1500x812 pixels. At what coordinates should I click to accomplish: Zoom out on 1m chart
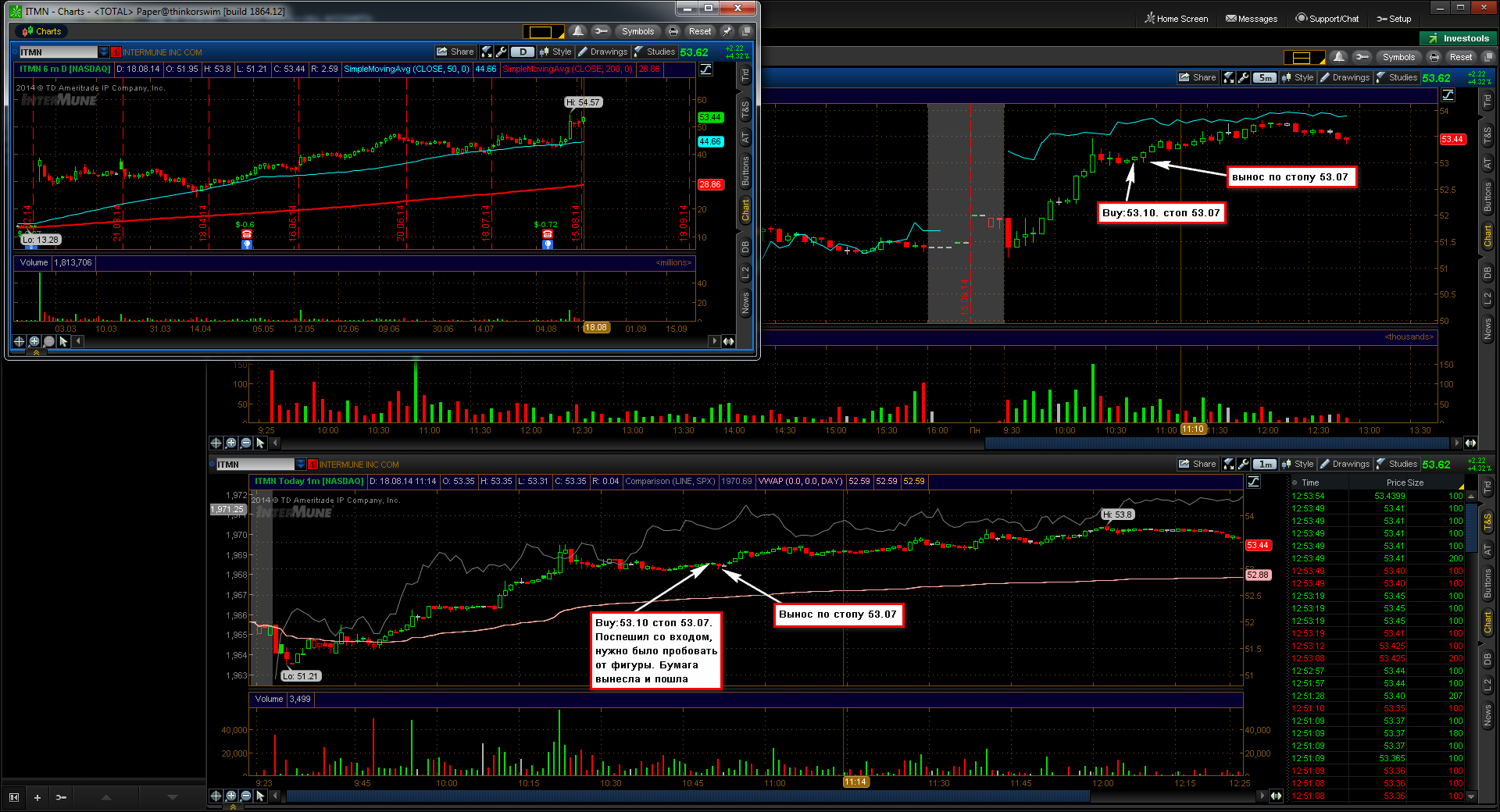click(246, 796)
